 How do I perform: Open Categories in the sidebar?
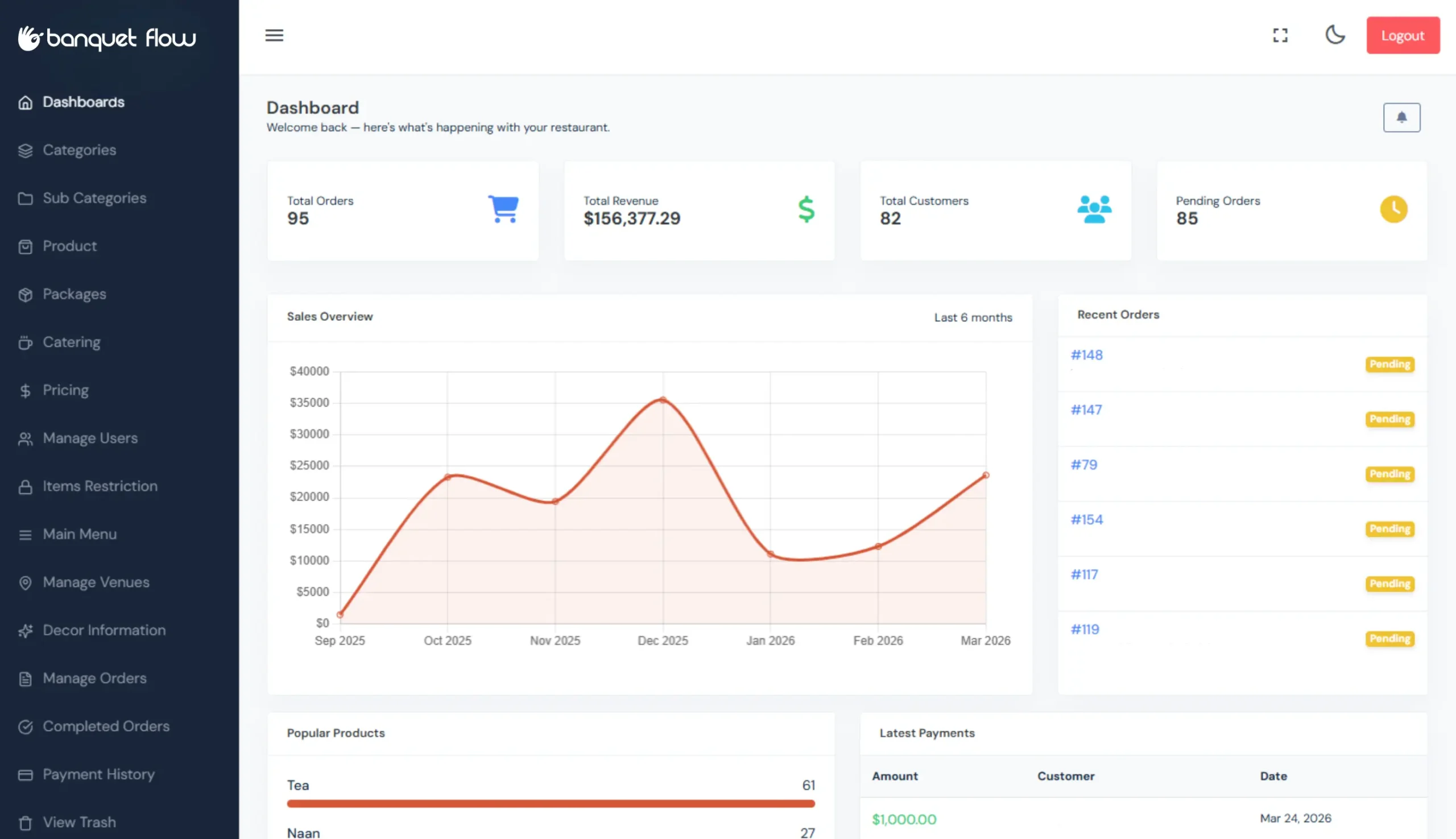coord(79,150)
